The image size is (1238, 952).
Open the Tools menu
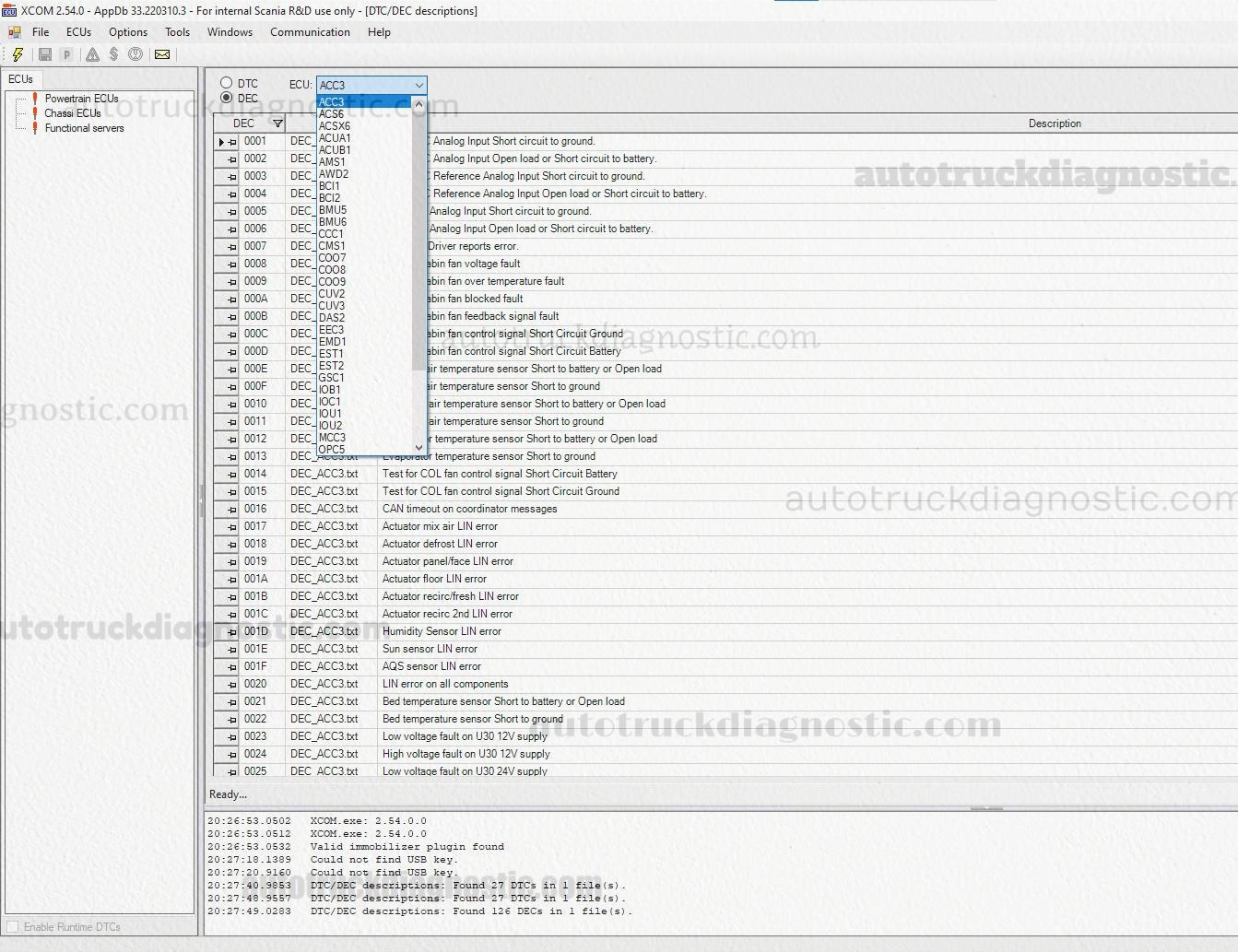(177, 32)
